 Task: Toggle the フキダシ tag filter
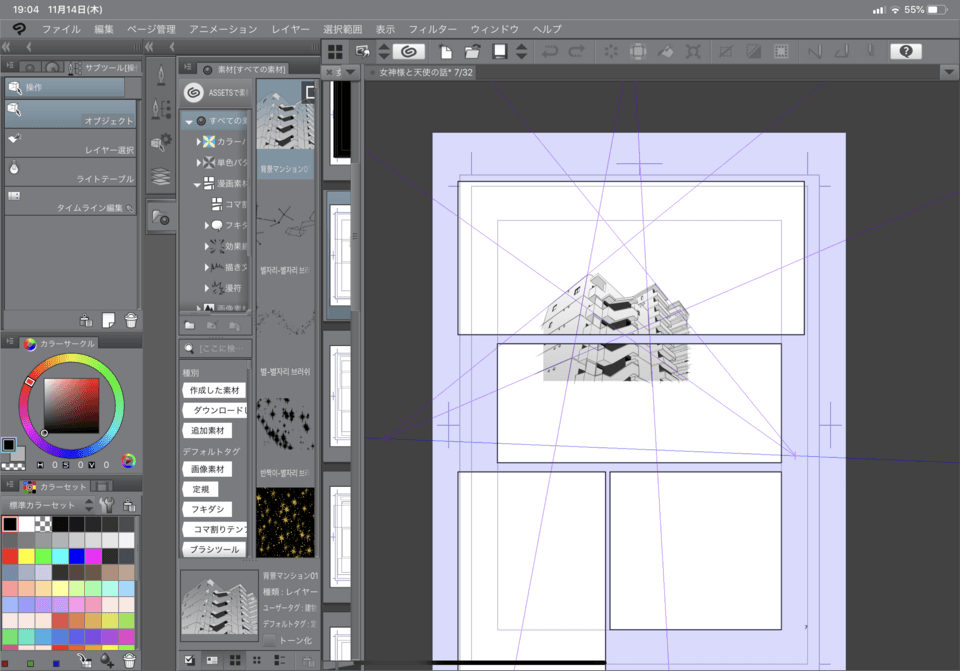(x=207, y=509)
